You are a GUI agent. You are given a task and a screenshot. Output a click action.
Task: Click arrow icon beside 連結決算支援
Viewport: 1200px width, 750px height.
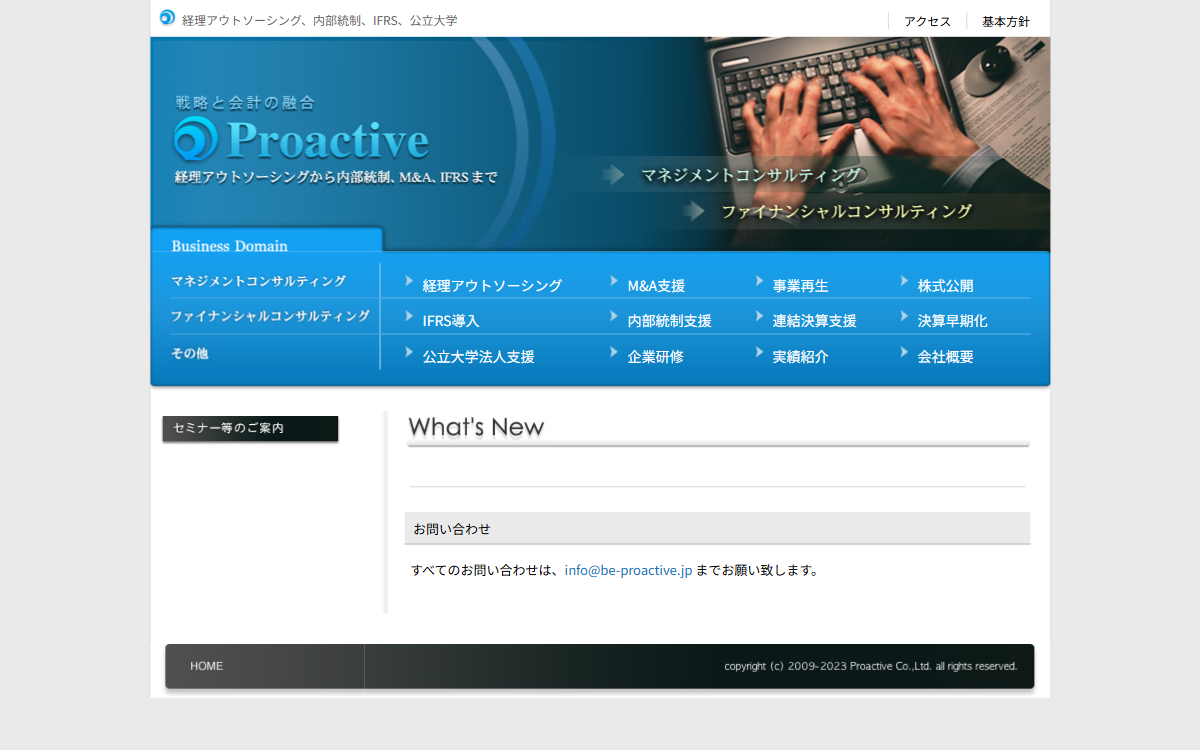coord(759,316)
